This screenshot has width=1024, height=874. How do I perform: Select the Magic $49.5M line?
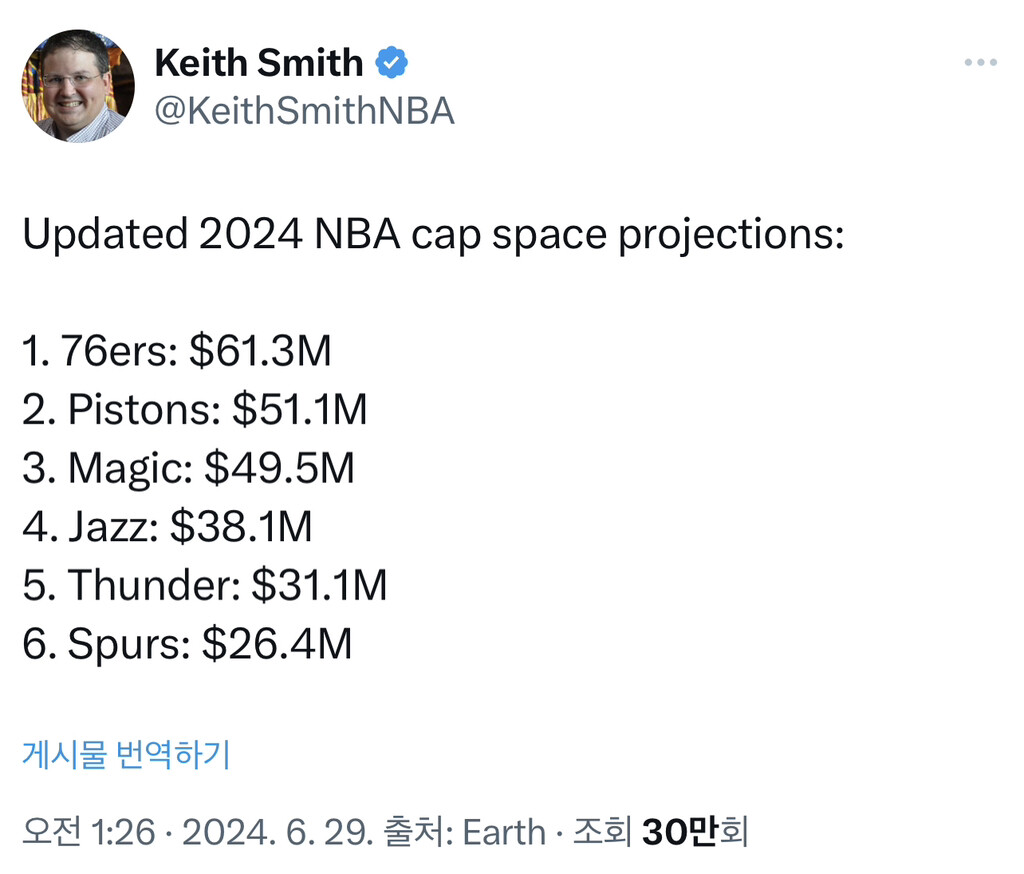click(188, 469)
